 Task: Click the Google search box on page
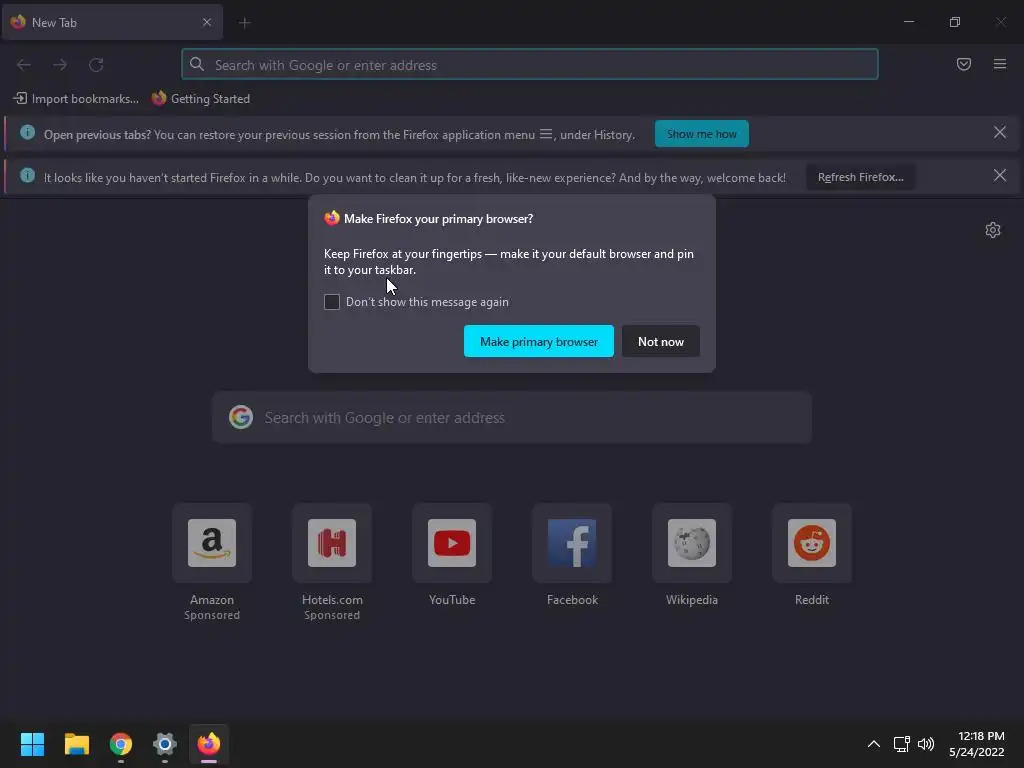point(512,417)
